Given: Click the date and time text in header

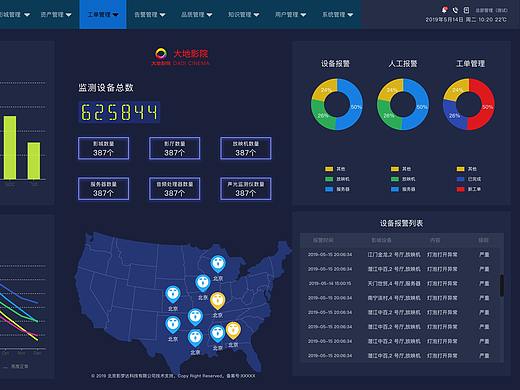Looking at the screenshot, I should pyautogui.click(x=466, y=20).
